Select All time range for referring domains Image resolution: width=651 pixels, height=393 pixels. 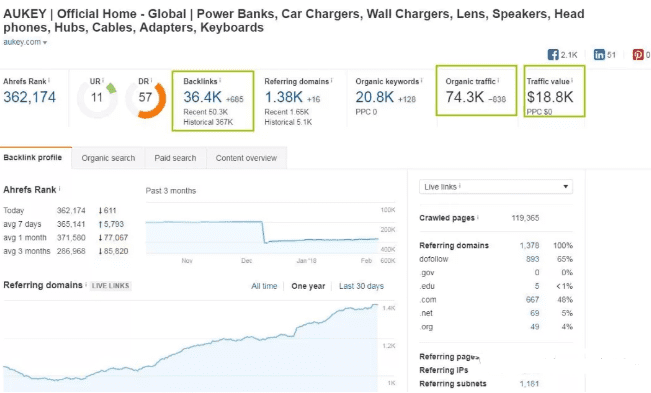click(x=264, y=286)
